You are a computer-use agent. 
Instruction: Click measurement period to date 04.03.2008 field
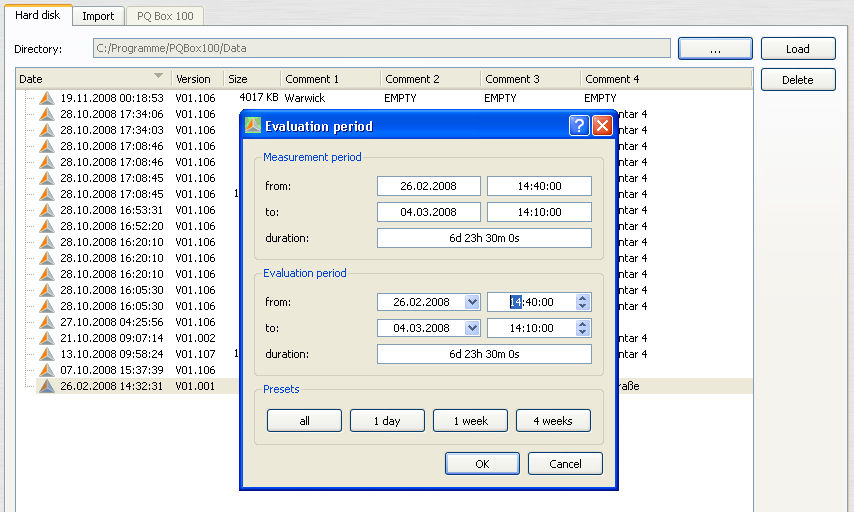tap(429, 212)
